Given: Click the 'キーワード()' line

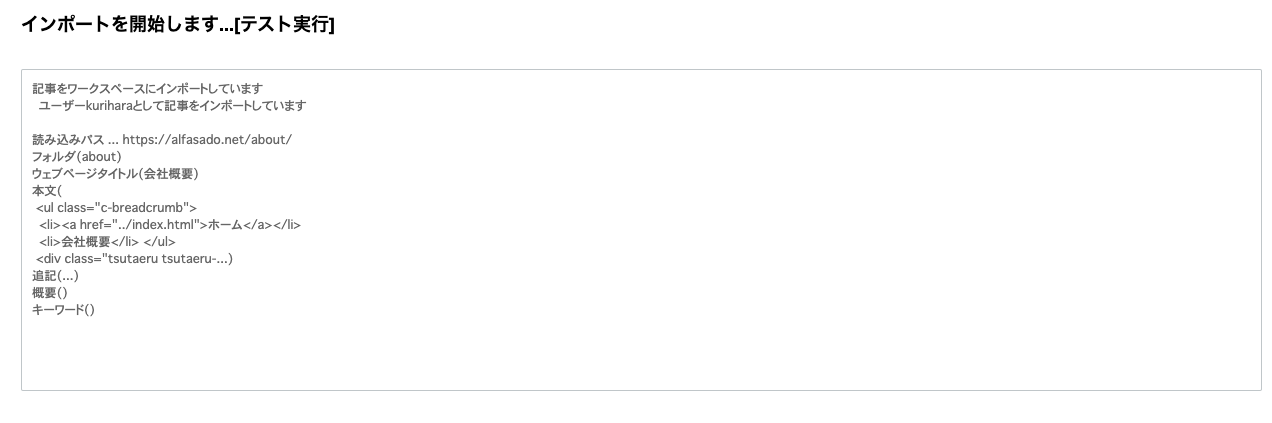Looking at the screenshot, I should [x=63, y=309].
